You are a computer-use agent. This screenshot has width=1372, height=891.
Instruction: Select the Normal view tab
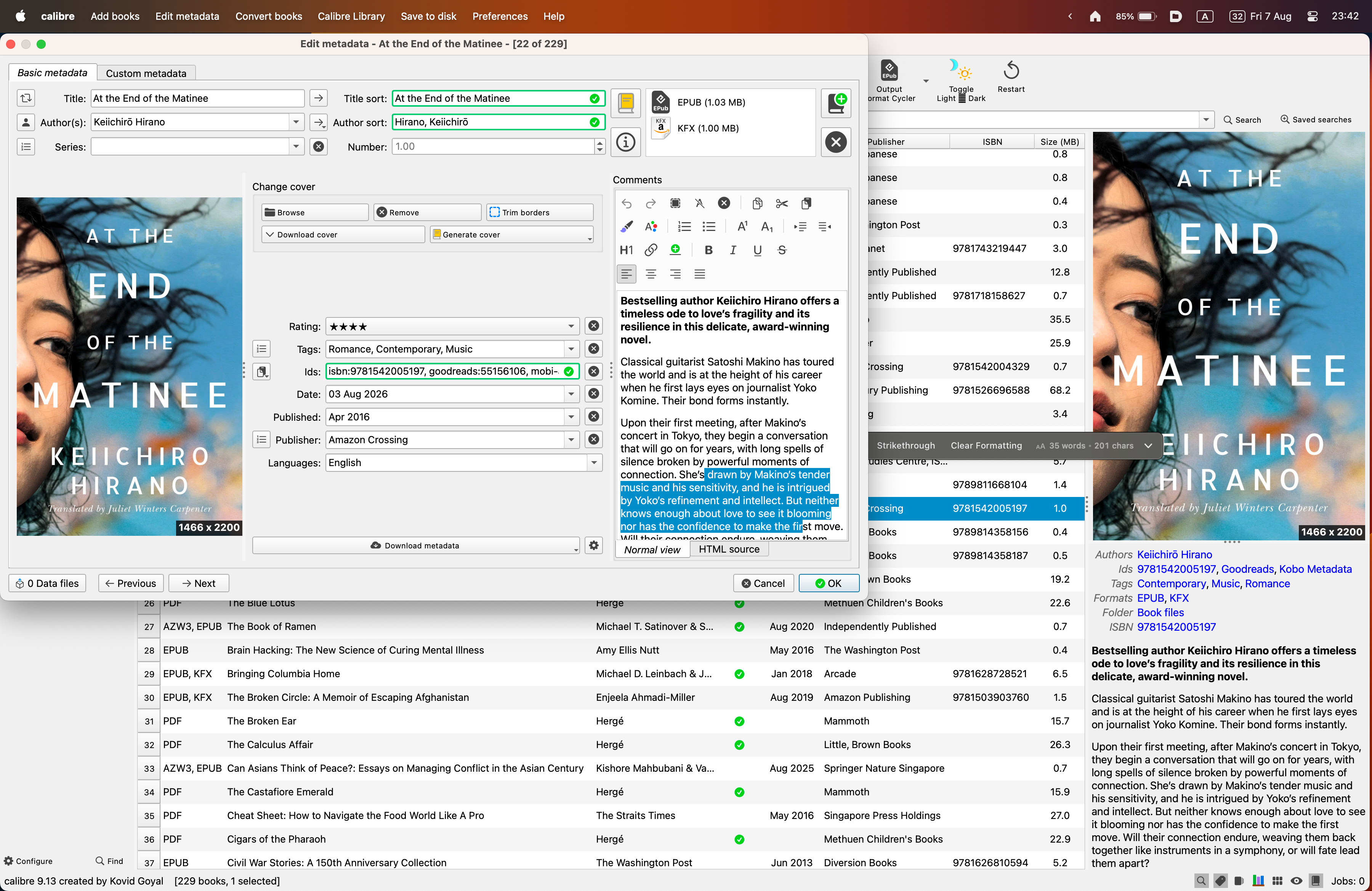click(x=652, y=550)
